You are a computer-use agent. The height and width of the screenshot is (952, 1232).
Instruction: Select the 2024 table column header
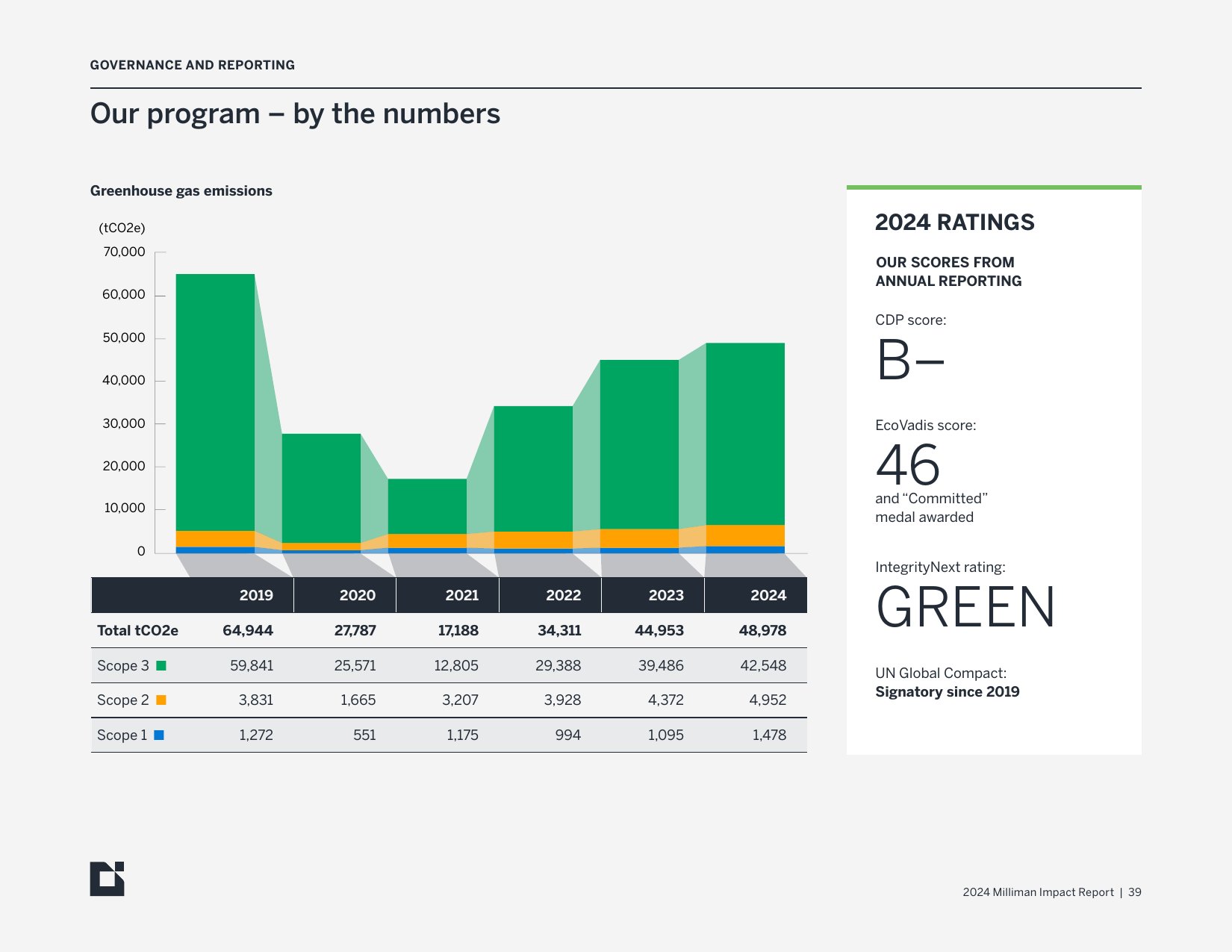tap(768, 595)
